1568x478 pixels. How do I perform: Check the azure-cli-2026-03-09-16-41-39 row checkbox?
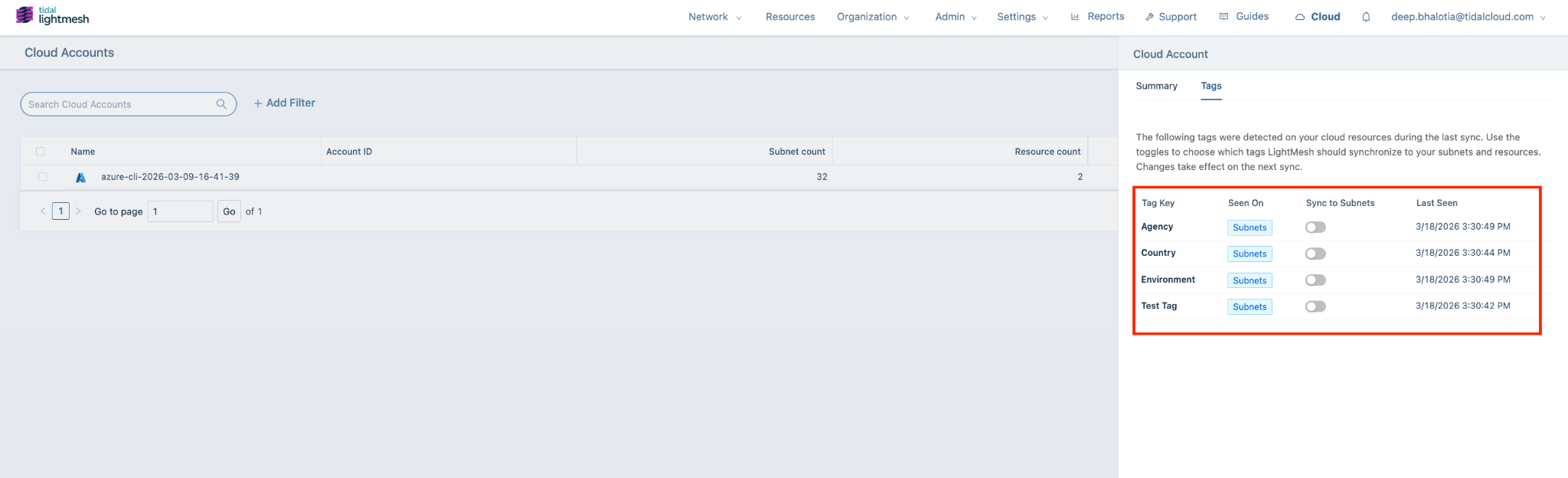click(43, 177)
